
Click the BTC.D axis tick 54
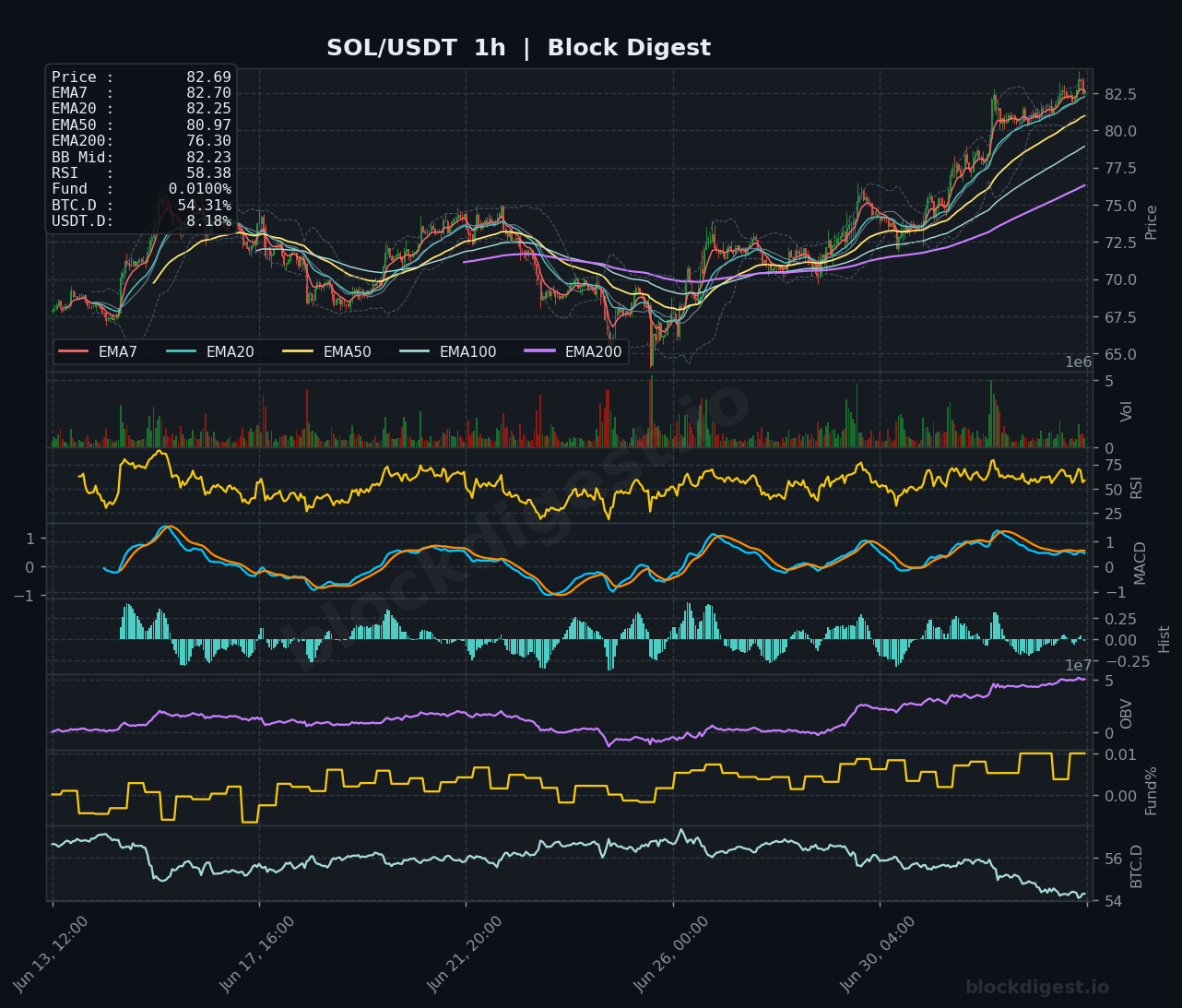click(x=1113, y=901)
